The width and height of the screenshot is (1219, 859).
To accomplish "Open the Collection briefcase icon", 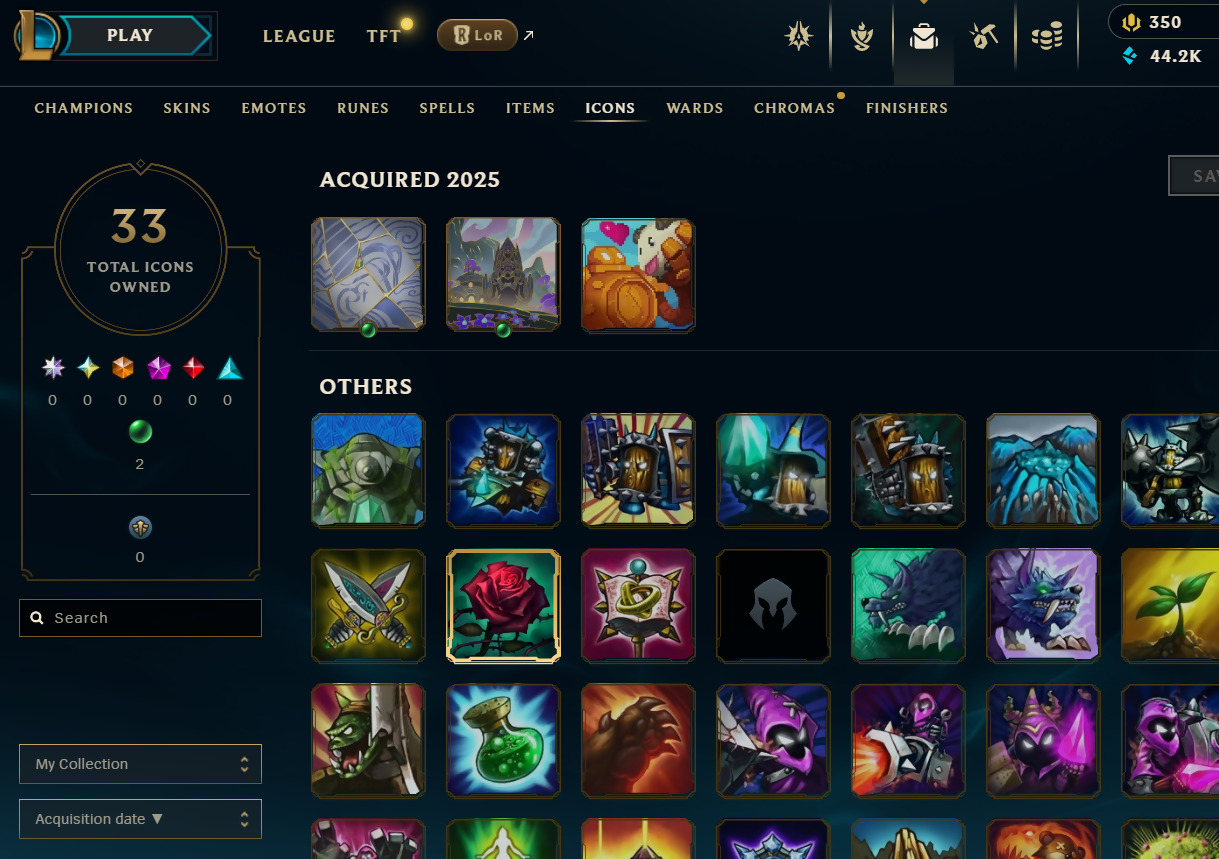I will pyautogui.click(x=923, y=38).
